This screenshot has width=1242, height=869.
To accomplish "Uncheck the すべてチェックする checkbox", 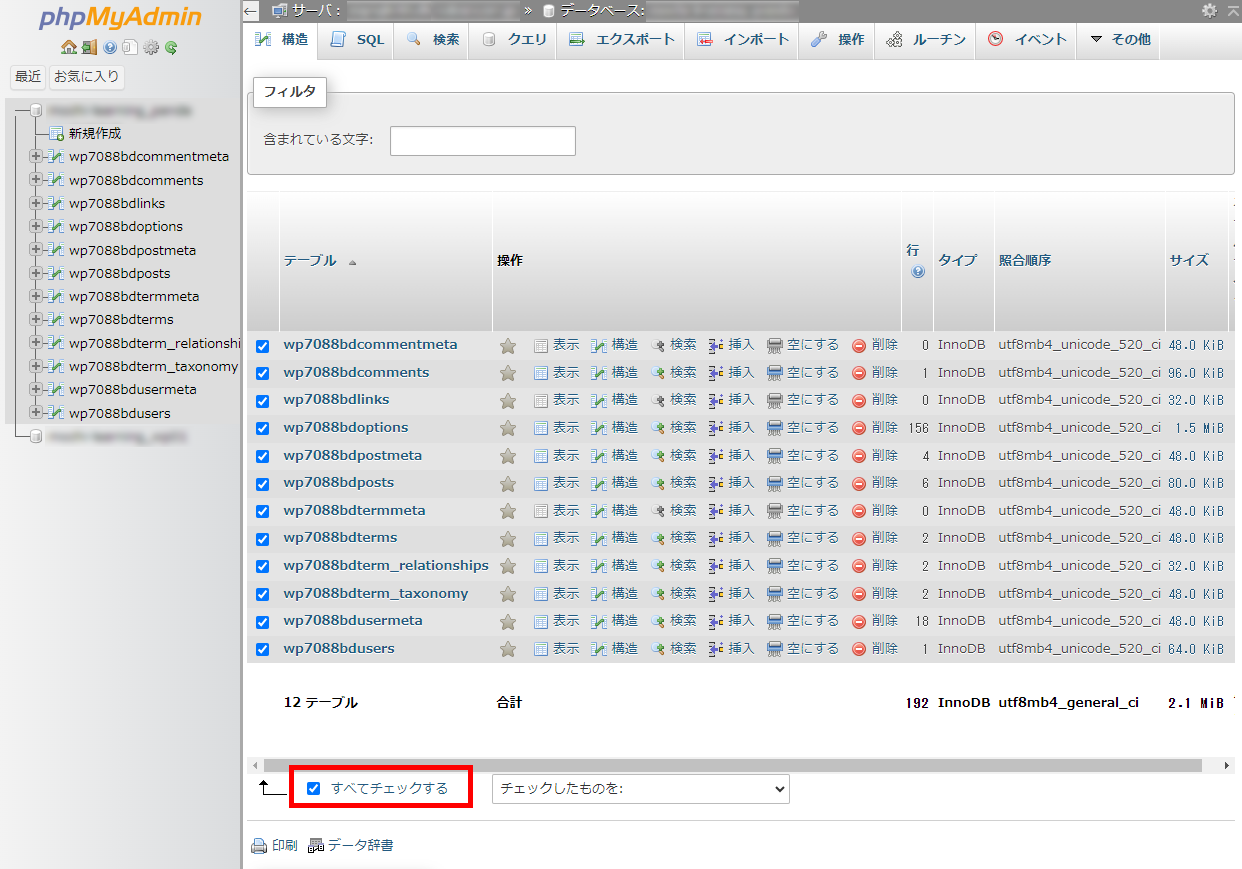I will tap(313, 787).
